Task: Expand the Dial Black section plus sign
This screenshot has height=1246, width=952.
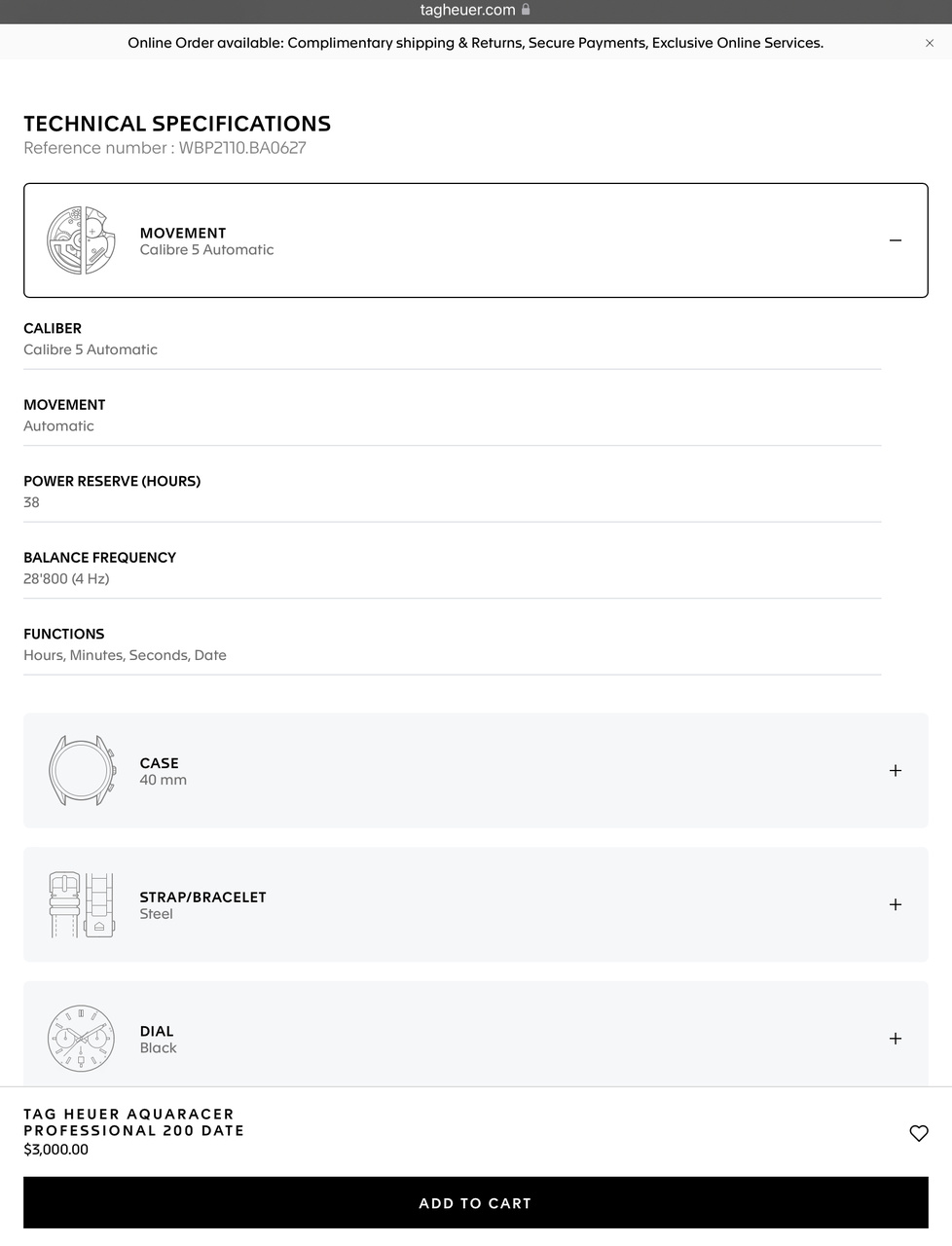Action: click(896, 1039)
